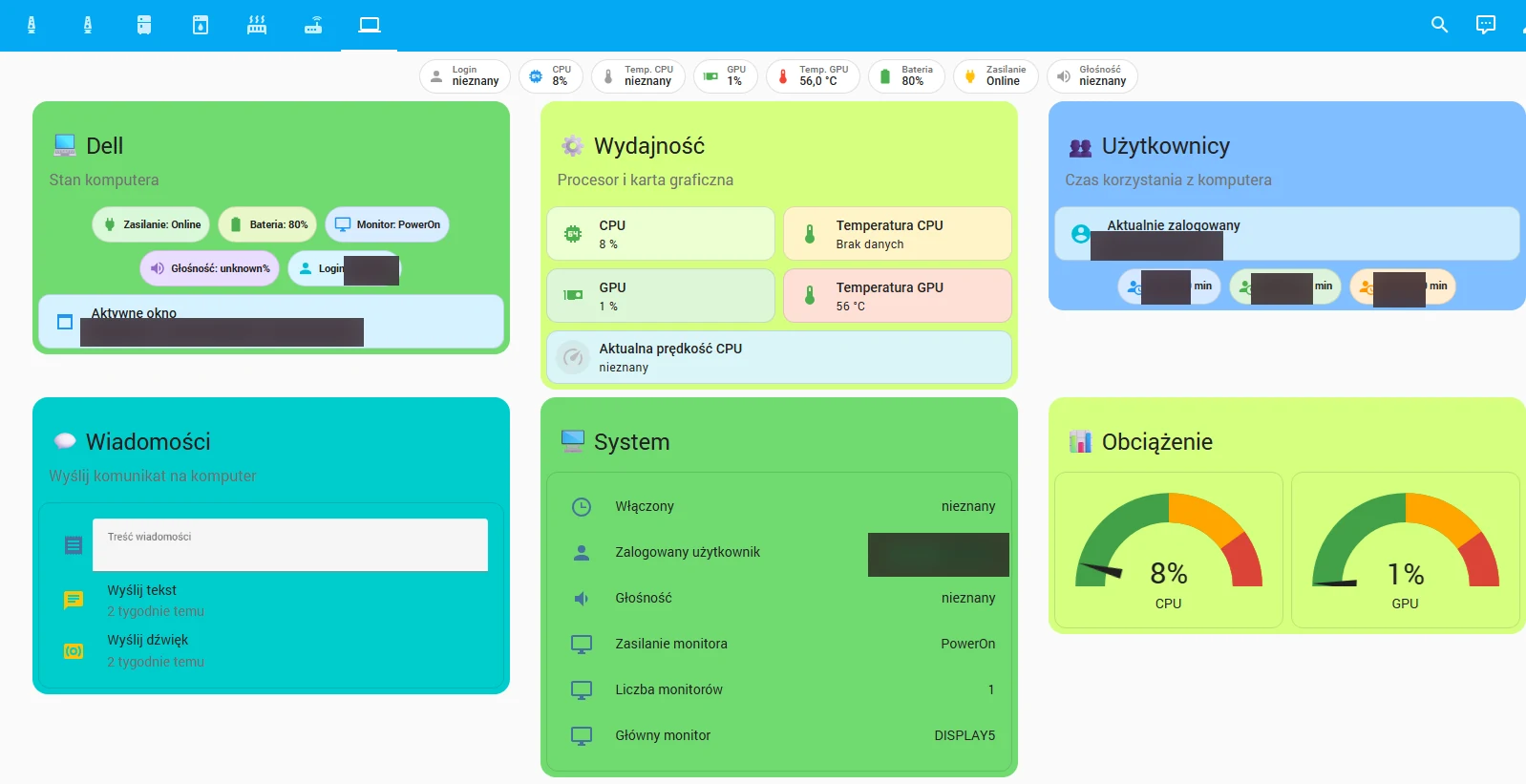Open the Główny monitor DISPLAY5 row
This screenshot has width=1526, height=784.
779,735
